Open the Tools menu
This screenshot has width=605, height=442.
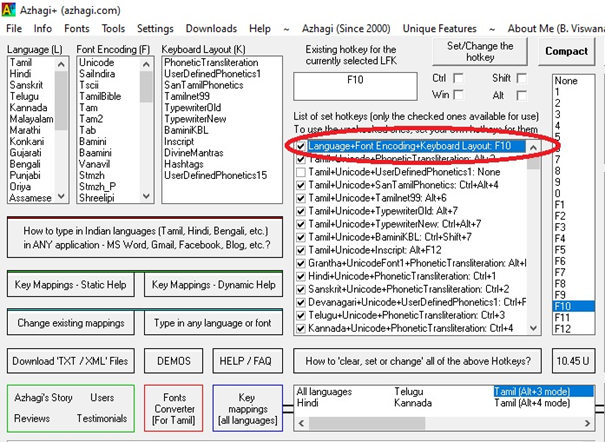coord(113,29)
